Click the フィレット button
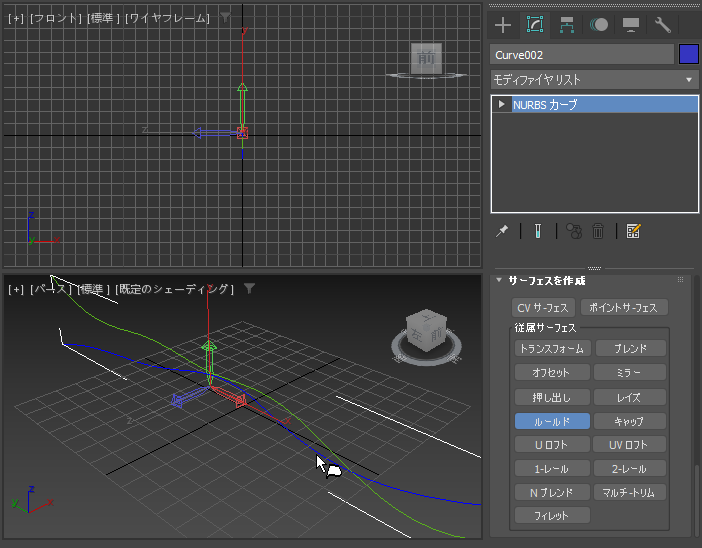Image resolution: width=702 pixels, height=548 pixels. click(552, 515)
